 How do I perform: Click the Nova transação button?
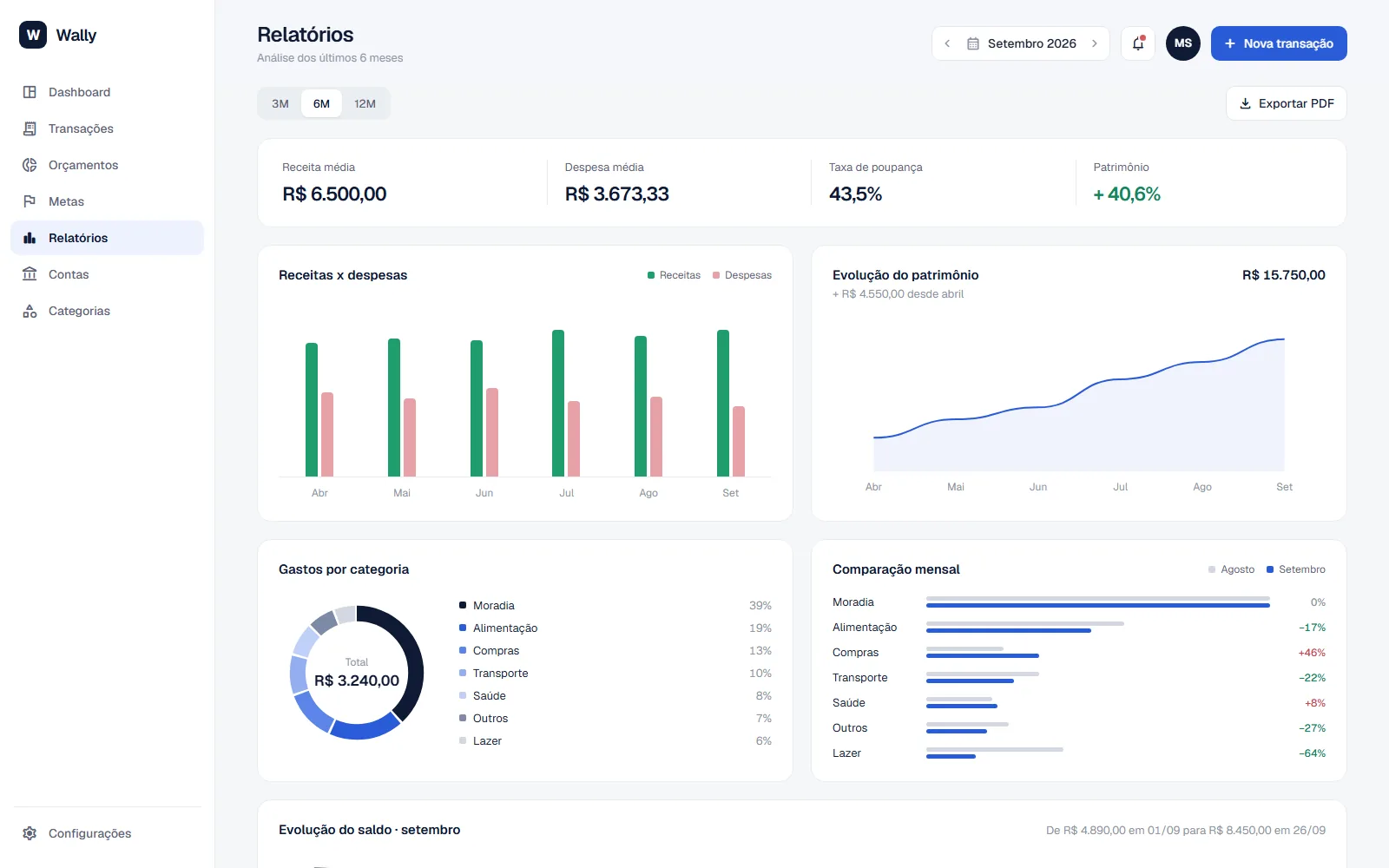pyautogui.click(x=1279, y=43)
